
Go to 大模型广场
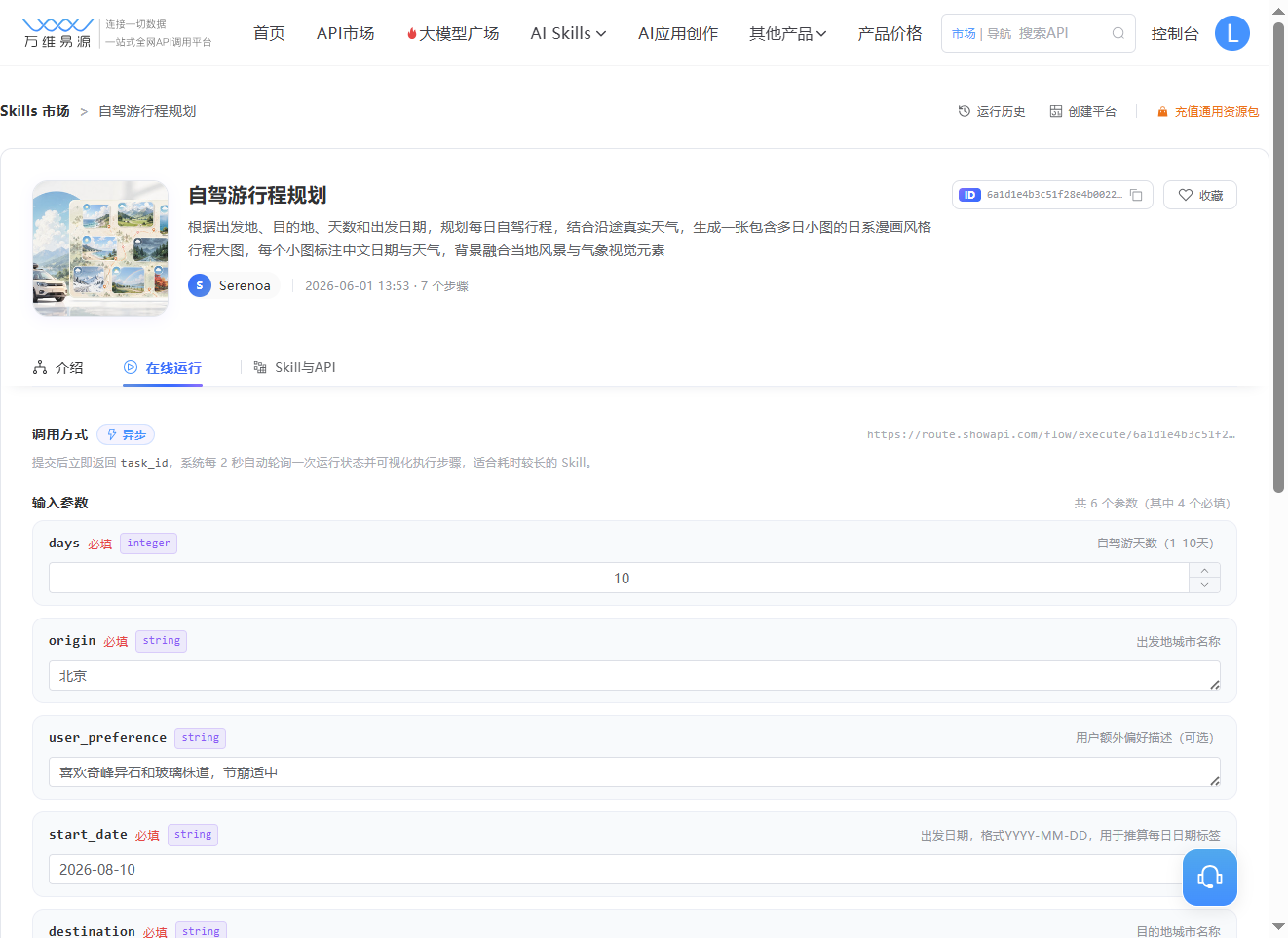pos(453,33)
